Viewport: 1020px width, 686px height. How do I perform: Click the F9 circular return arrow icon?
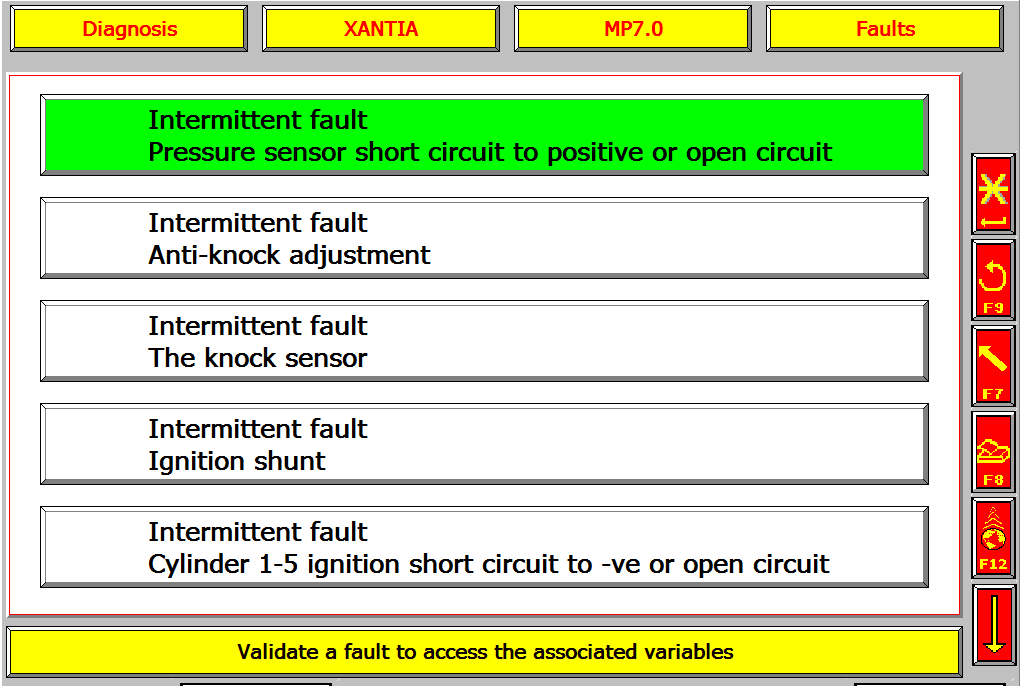(x=993, y=280)
